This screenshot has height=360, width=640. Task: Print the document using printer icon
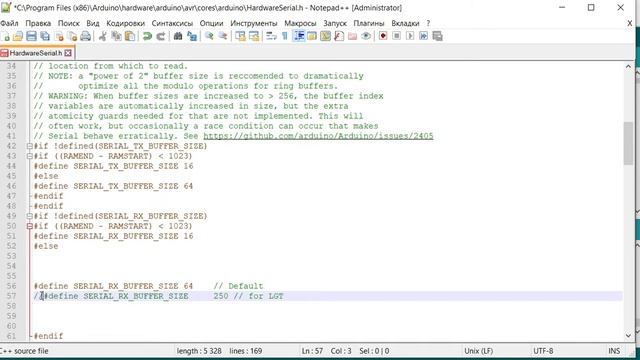pyautogui.click(x=85, y=36)
